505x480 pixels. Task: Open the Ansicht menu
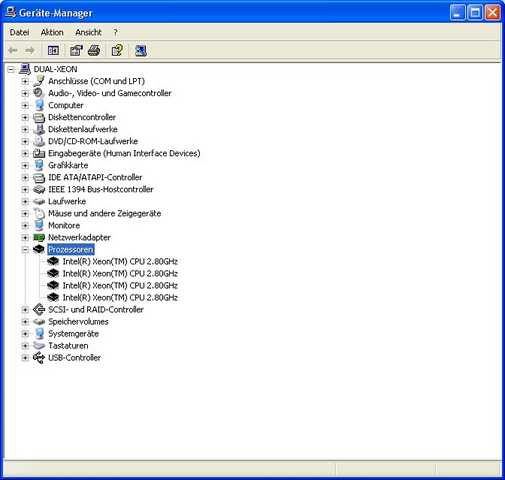click(x=88, y=32)
